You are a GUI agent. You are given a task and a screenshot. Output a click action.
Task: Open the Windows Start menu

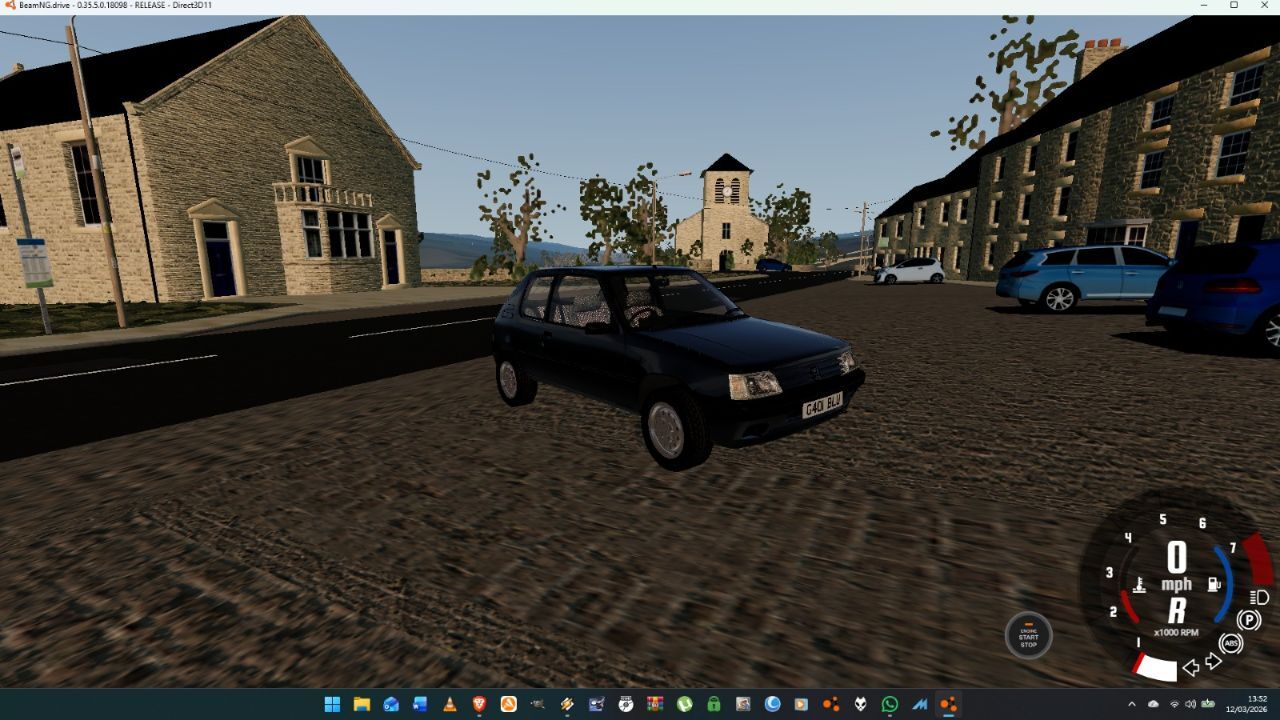tap(332, 704)
